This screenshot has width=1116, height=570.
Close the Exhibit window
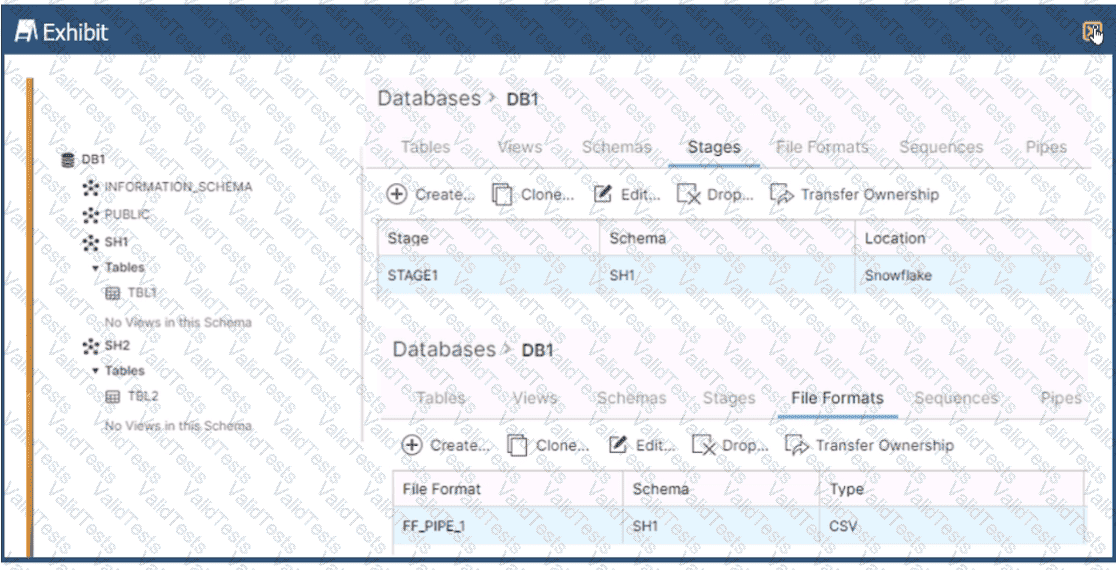click(x=1092, y=32)
